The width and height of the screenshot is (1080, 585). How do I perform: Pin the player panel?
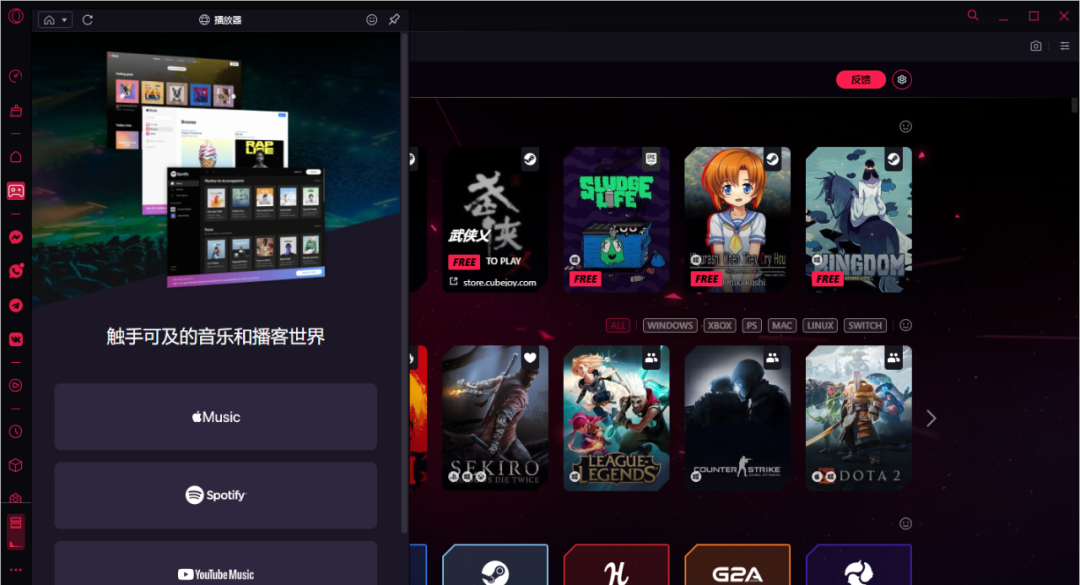pyautogui.click(x=394, y=19)
